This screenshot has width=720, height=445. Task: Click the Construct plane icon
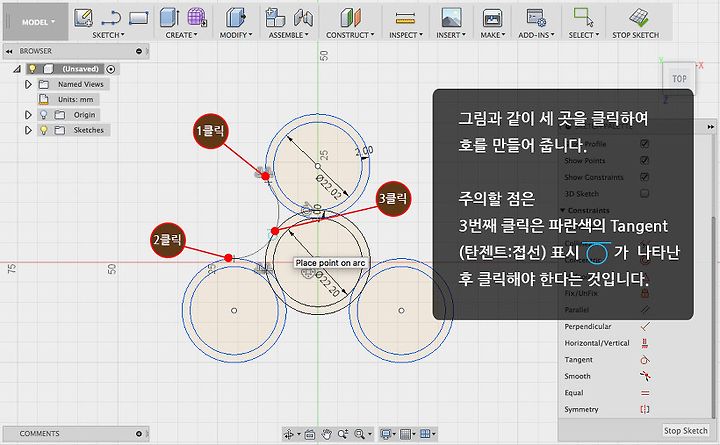point(350,18)
